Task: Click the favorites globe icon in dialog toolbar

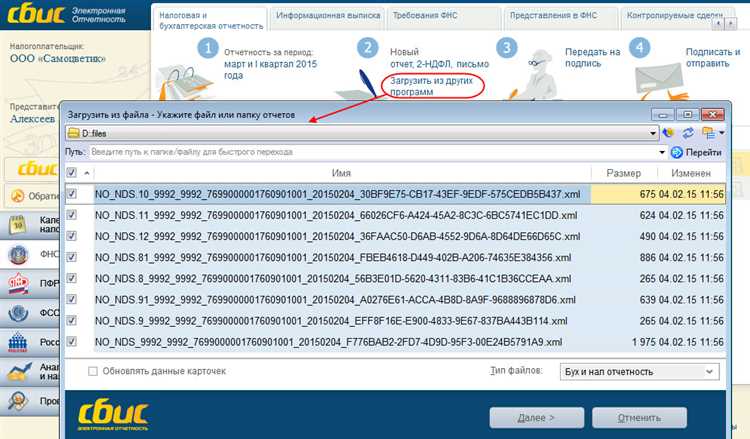Action: pos(668,133)
